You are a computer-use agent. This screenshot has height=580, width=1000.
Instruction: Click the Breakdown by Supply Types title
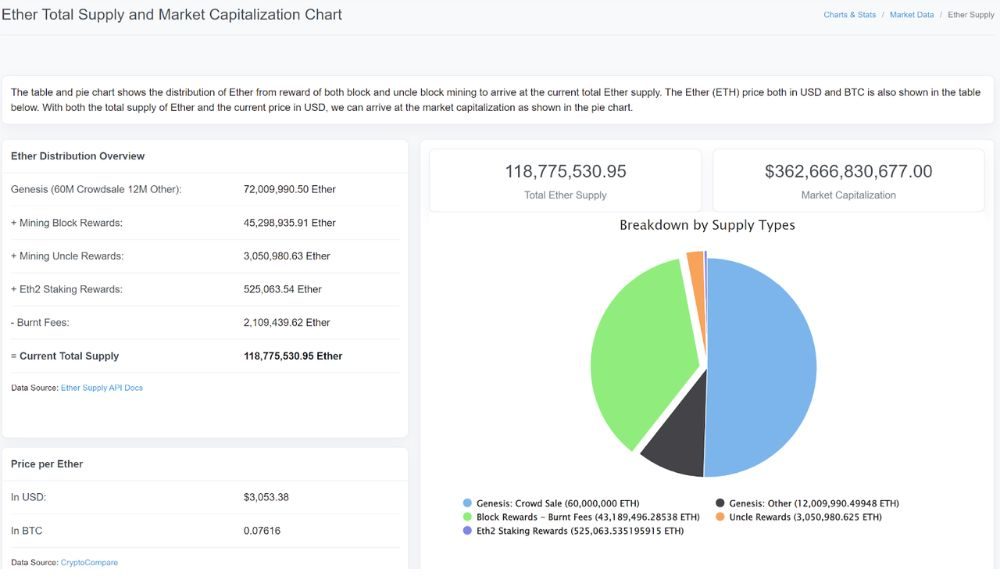707,225
